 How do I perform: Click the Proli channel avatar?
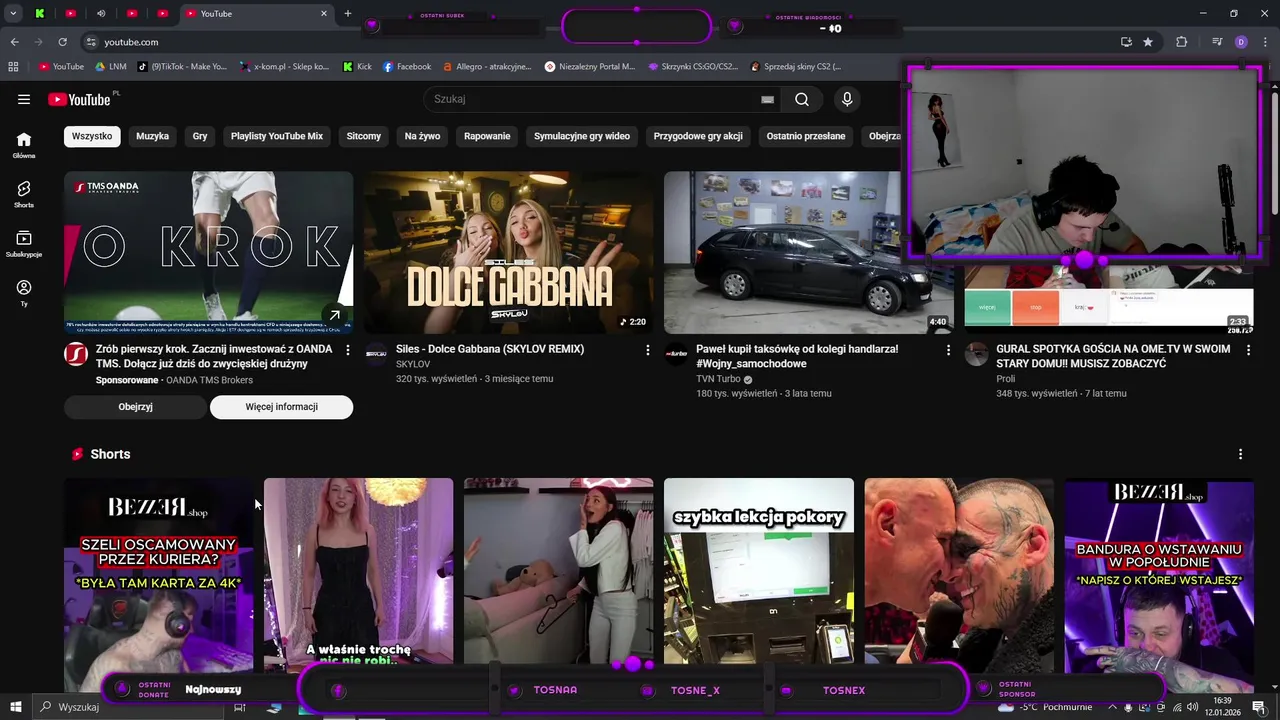click(x=976, y=354)
